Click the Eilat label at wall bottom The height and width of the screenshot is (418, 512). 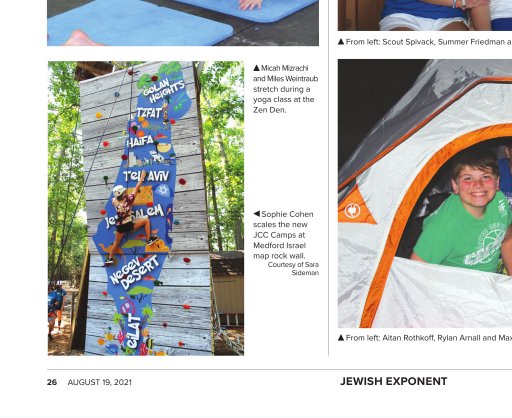tap(133, 330)
